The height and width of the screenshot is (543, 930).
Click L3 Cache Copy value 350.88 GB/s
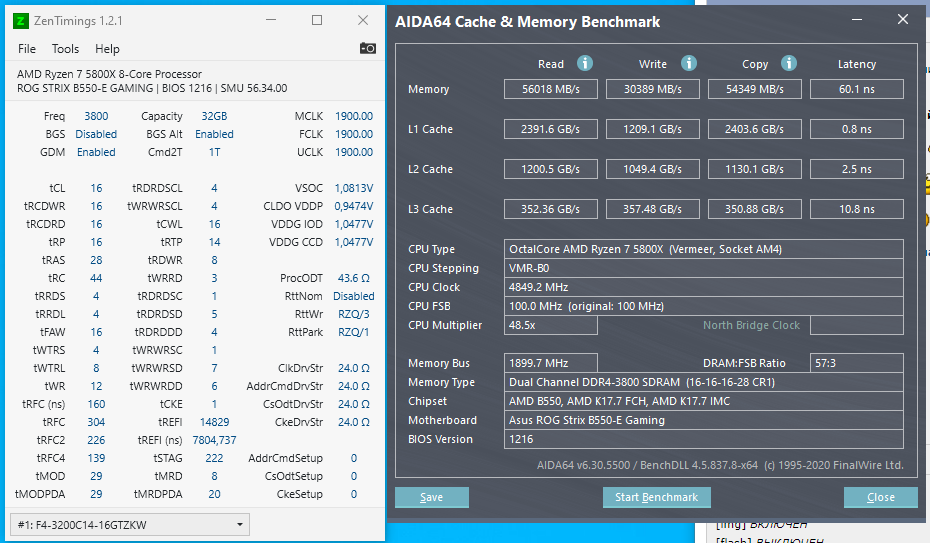[x=755, y=209]
